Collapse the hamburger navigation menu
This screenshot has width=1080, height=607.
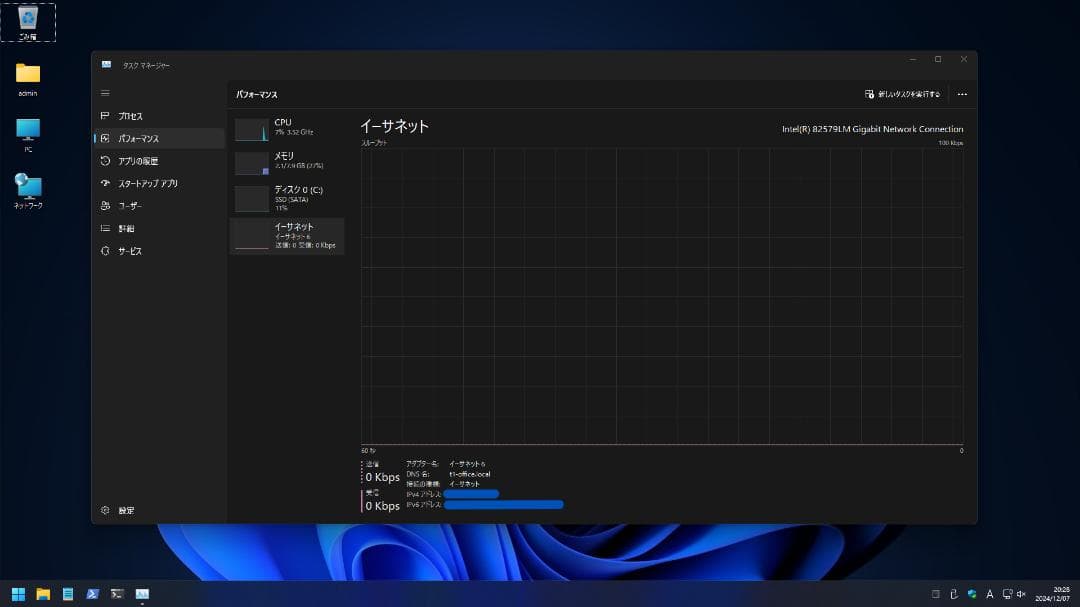pos(105,93)
